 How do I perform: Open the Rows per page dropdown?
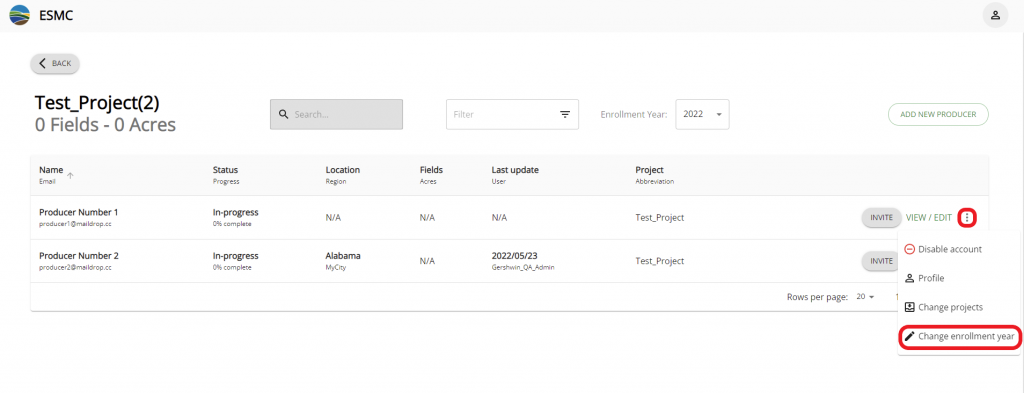(x=865, y=297)
